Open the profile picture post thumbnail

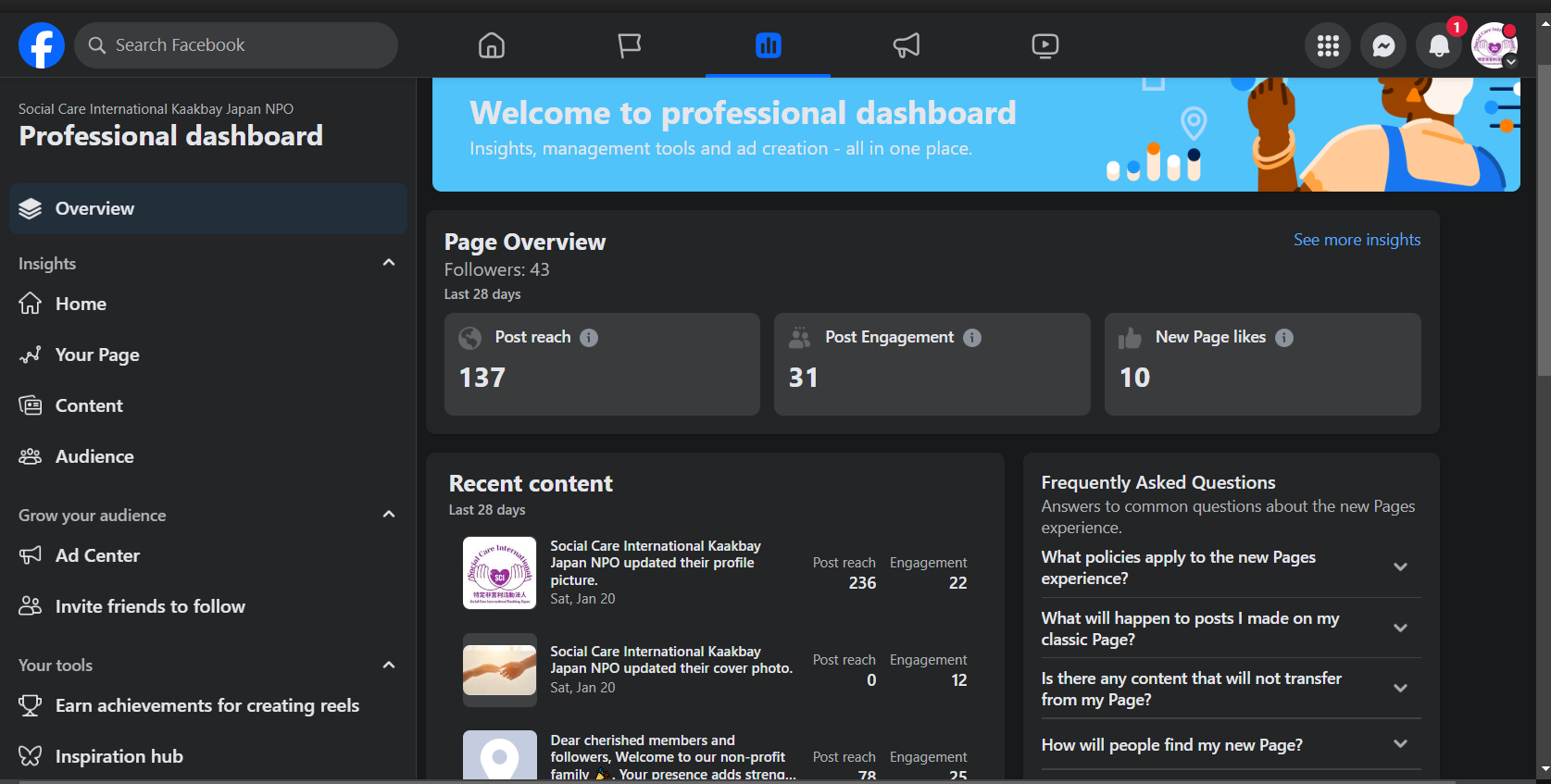pos(500,573)
